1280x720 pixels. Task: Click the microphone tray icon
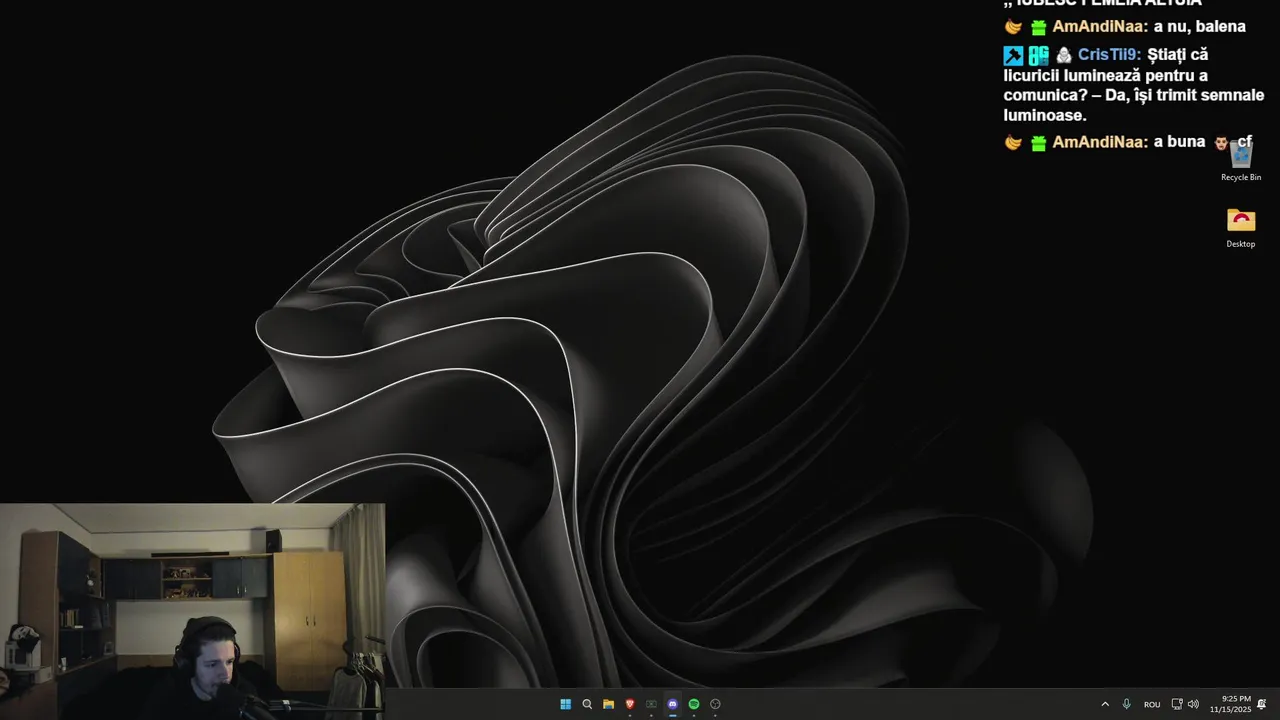tap(1127, 704)
